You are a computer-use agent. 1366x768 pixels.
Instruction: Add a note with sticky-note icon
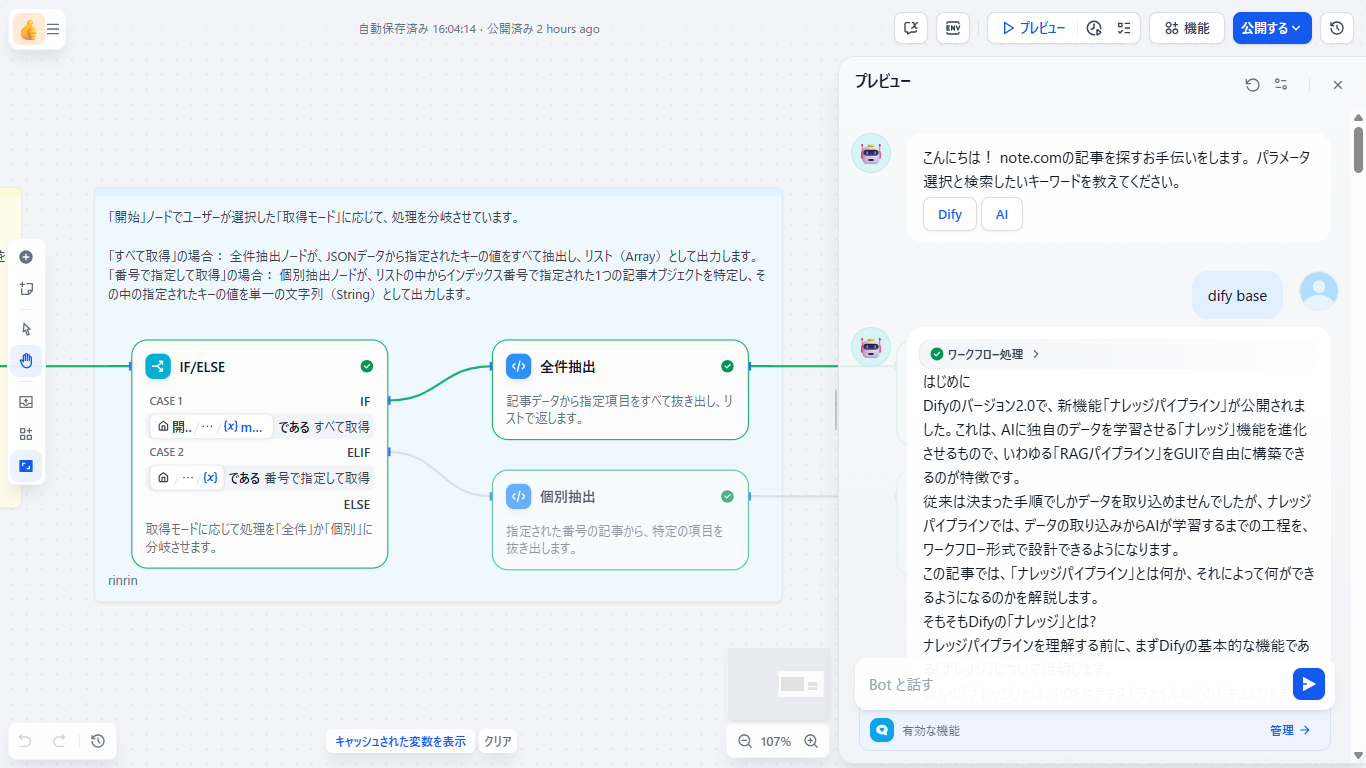pos(26,289)
